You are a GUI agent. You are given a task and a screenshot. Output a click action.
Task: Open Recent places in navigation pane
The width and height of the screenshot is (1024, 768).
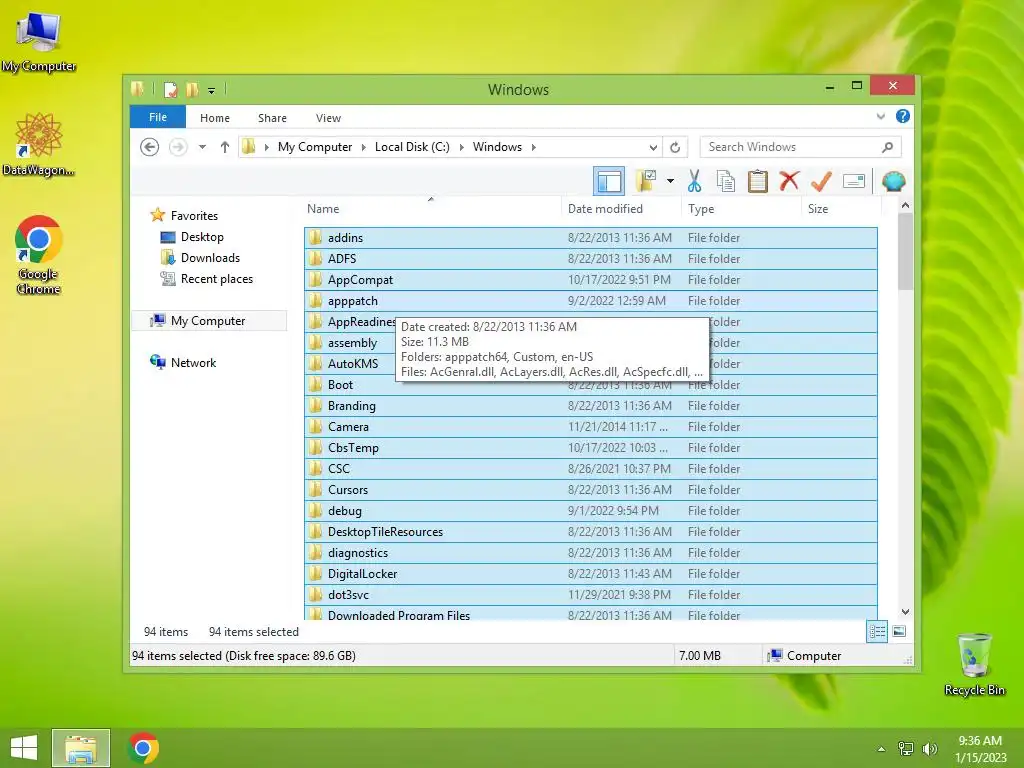(216, 279)
